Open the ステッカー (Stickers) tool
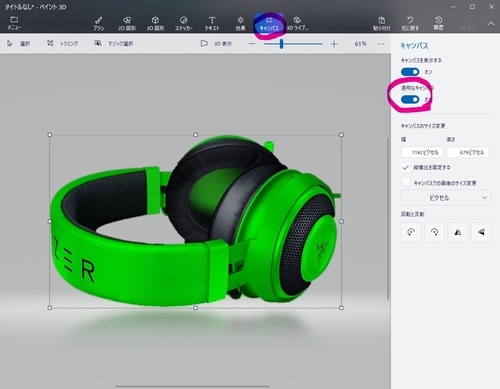This screenshot has height=389, width=500. click(x=184, y=24)
